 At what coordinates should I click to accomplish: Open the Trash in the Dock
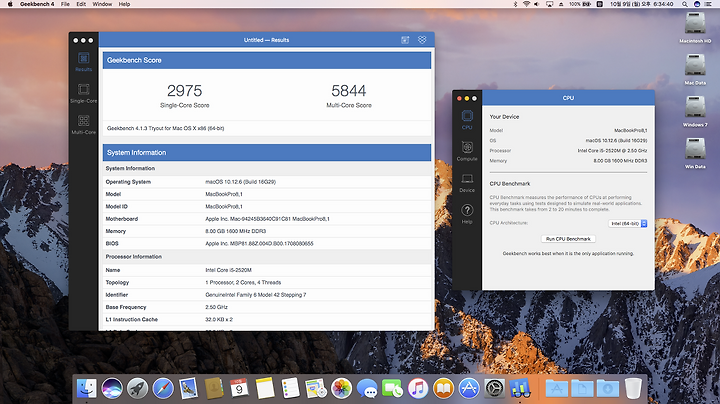click(x=633, y=388)
